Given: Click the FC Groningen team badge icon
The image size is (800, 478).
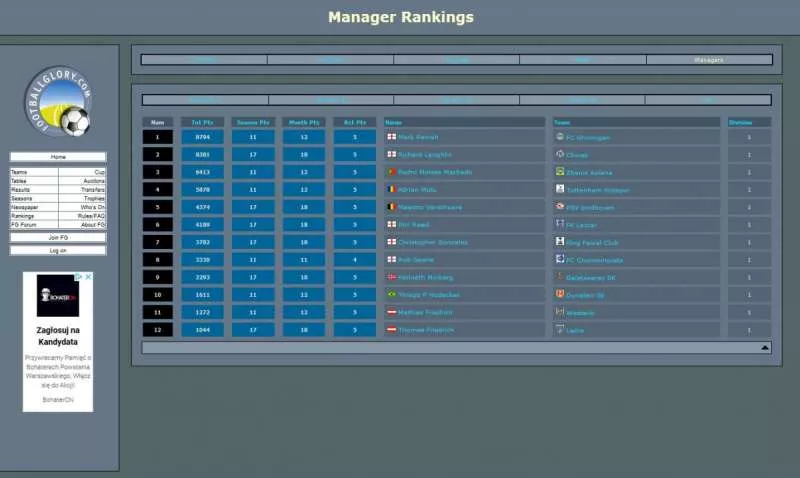Looking at the screenshot, I should [559, 137].
